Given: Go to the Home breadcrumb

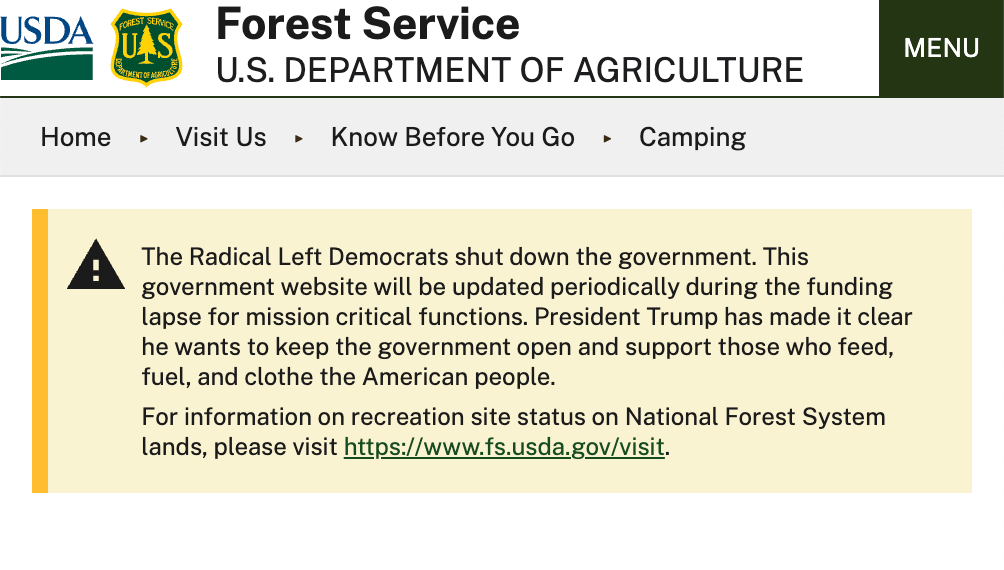Looking at the screenshot, I should (x=75, y=137).
